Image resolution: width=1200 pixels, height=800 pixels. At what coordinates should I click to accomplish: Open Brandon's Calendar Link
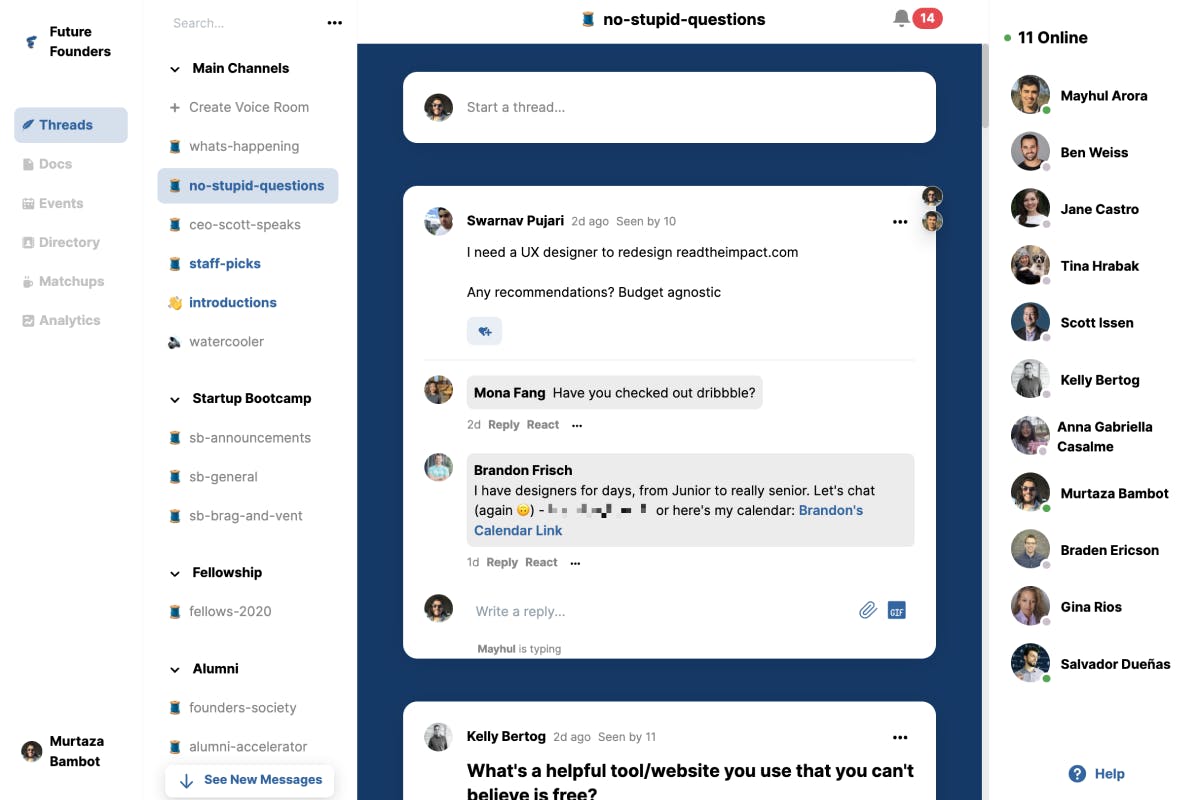(x=668, y=520)
